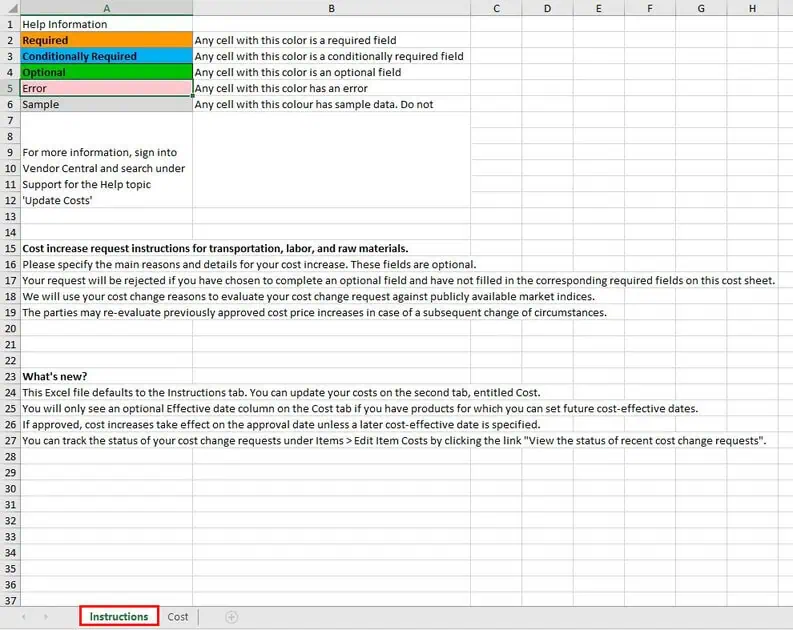Select 'The parties may re-evaluate' row
Image resolution: width=793 pixels, height=630 pixels.
click(314, 312)
